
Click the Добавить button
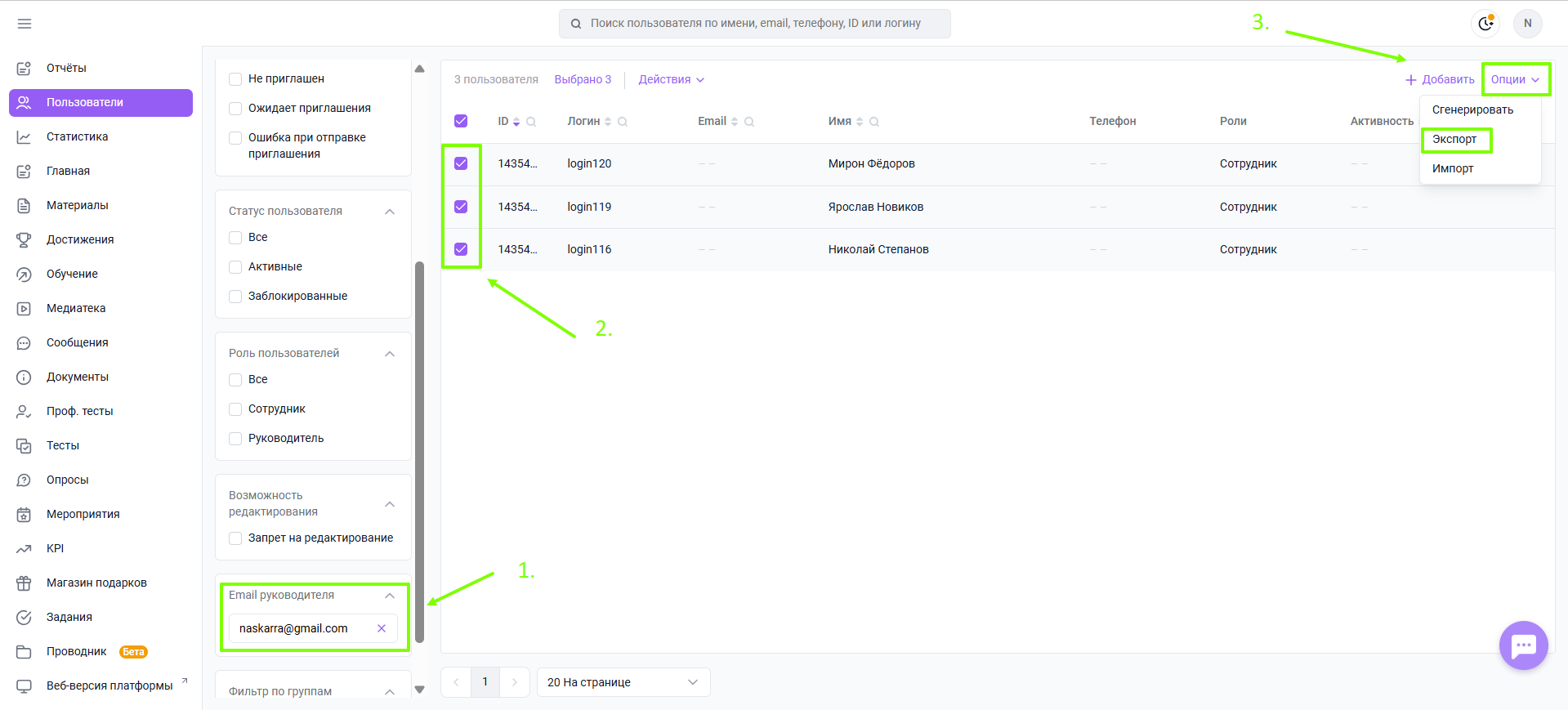point(1440,79)
